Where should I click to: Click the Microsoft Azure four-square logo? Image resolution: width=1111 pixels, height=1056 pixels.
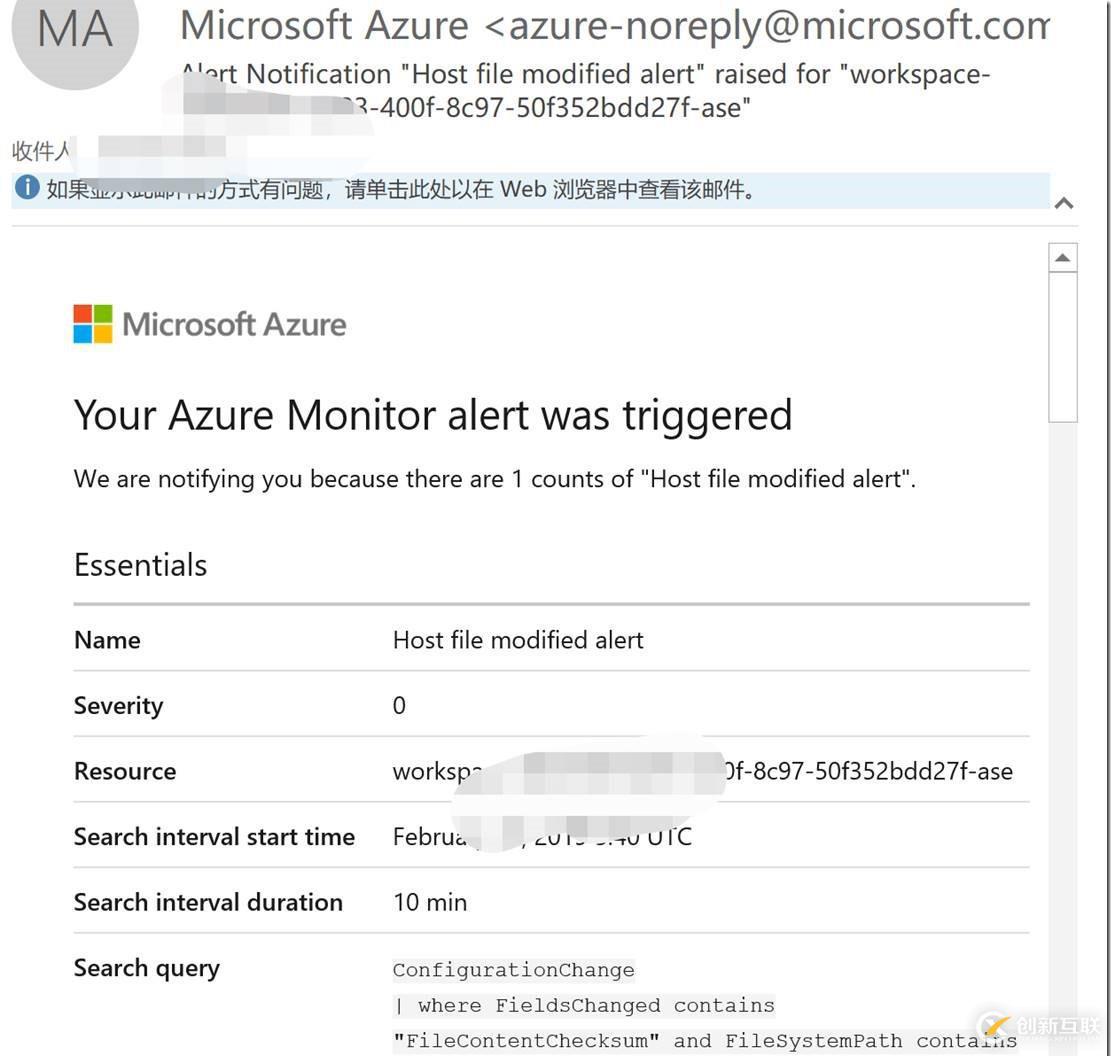point(91,323)
